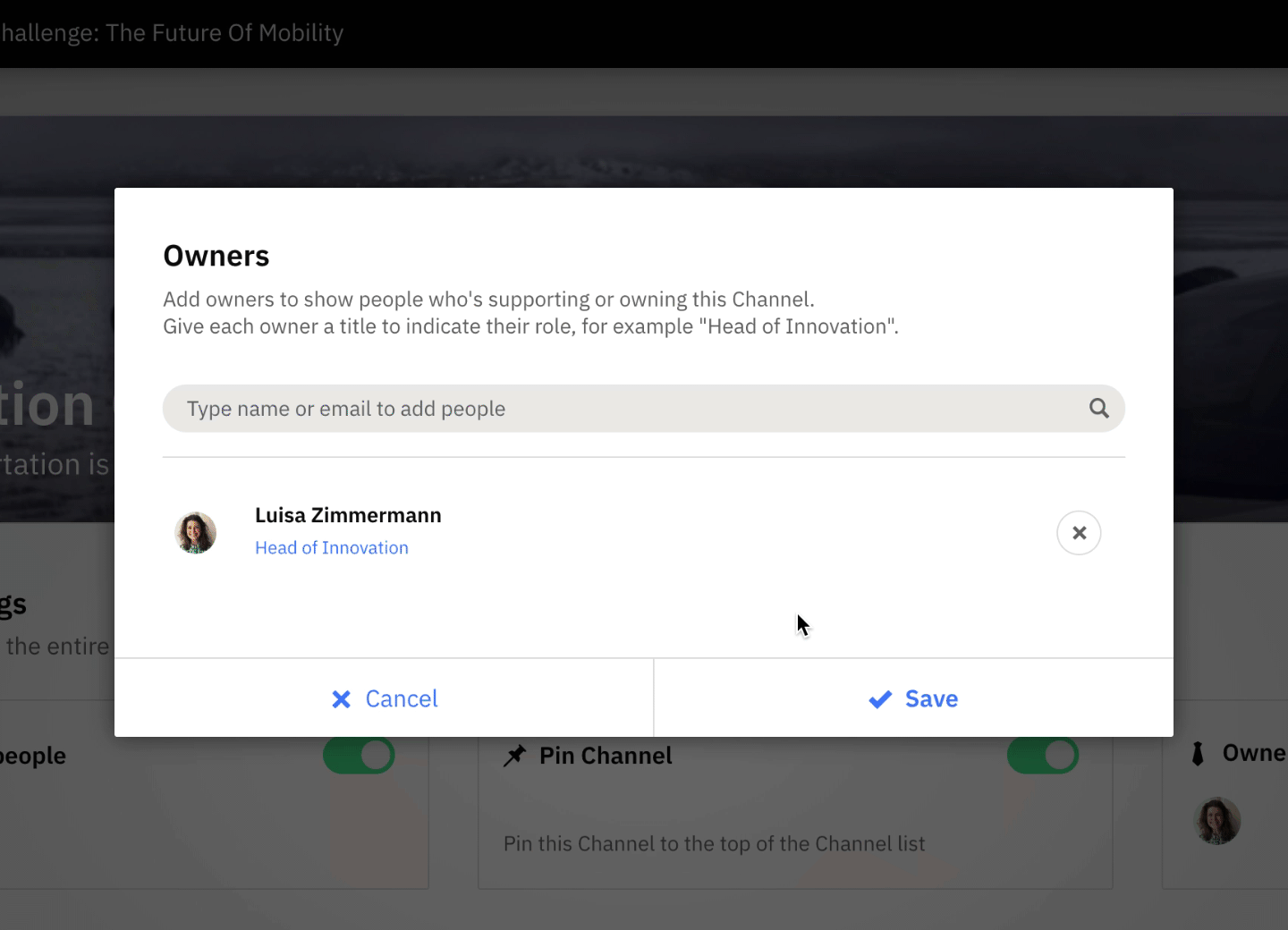Click the Owners tie icon
Viewport: 1288px width, 930px height.
point(1198,754)
